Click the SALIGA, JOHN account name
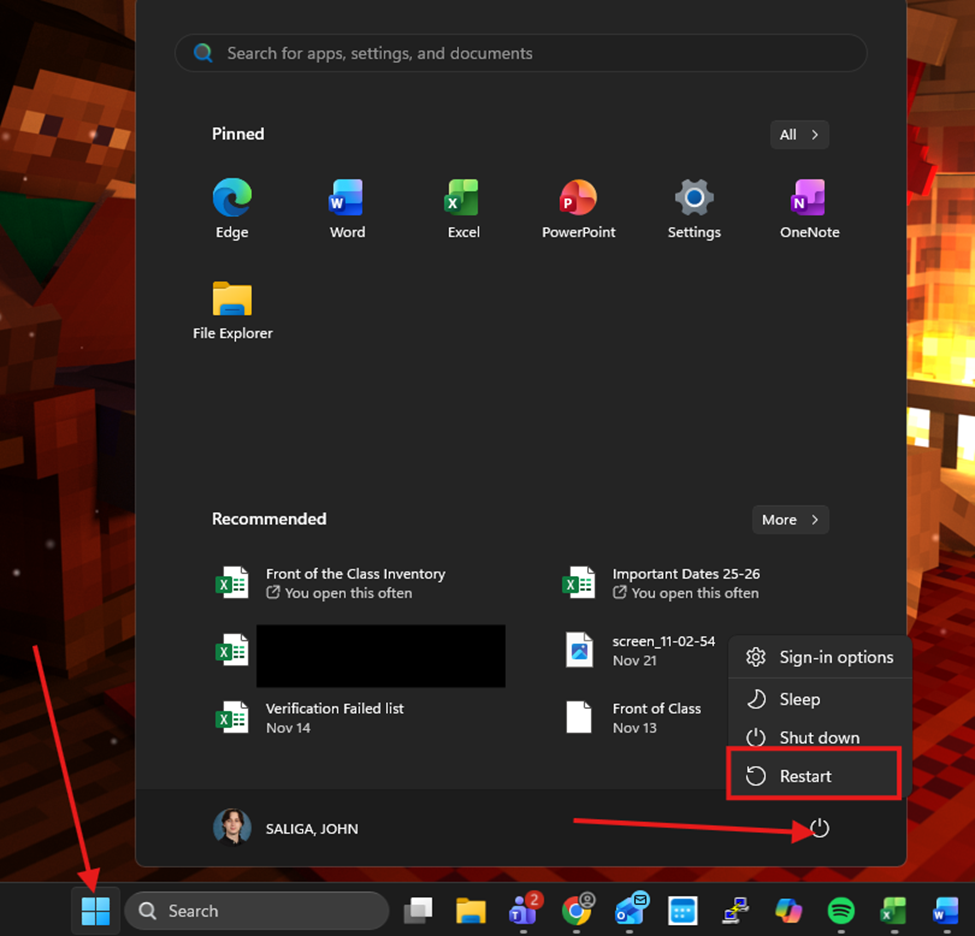 [x=312, y=828]
